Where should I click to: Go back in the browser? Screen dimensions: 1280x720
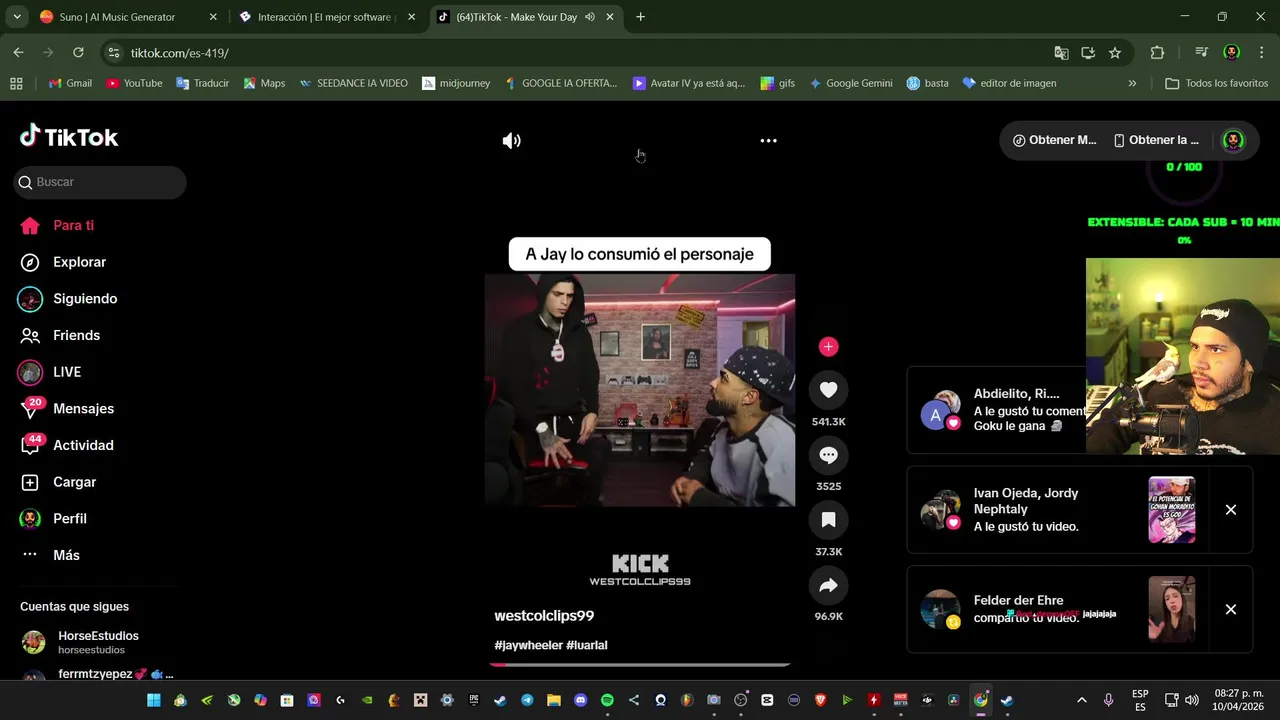[x=18, y=53]
